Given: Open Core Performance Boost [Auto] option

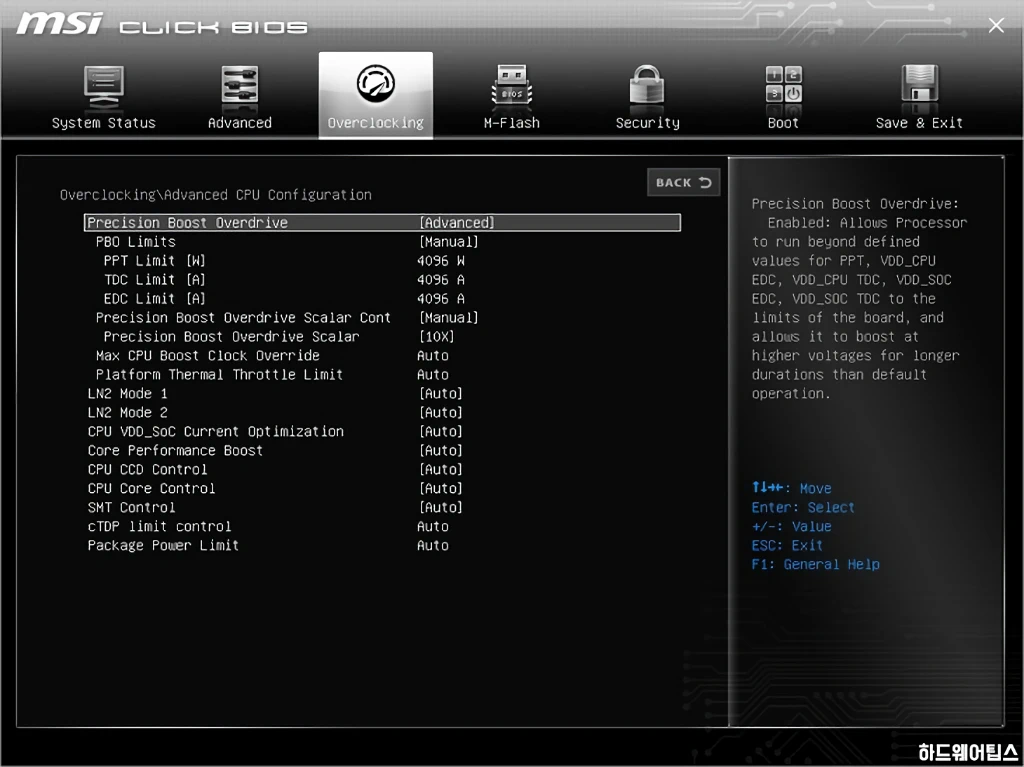Looking at the screenshot, I should 441,450.
